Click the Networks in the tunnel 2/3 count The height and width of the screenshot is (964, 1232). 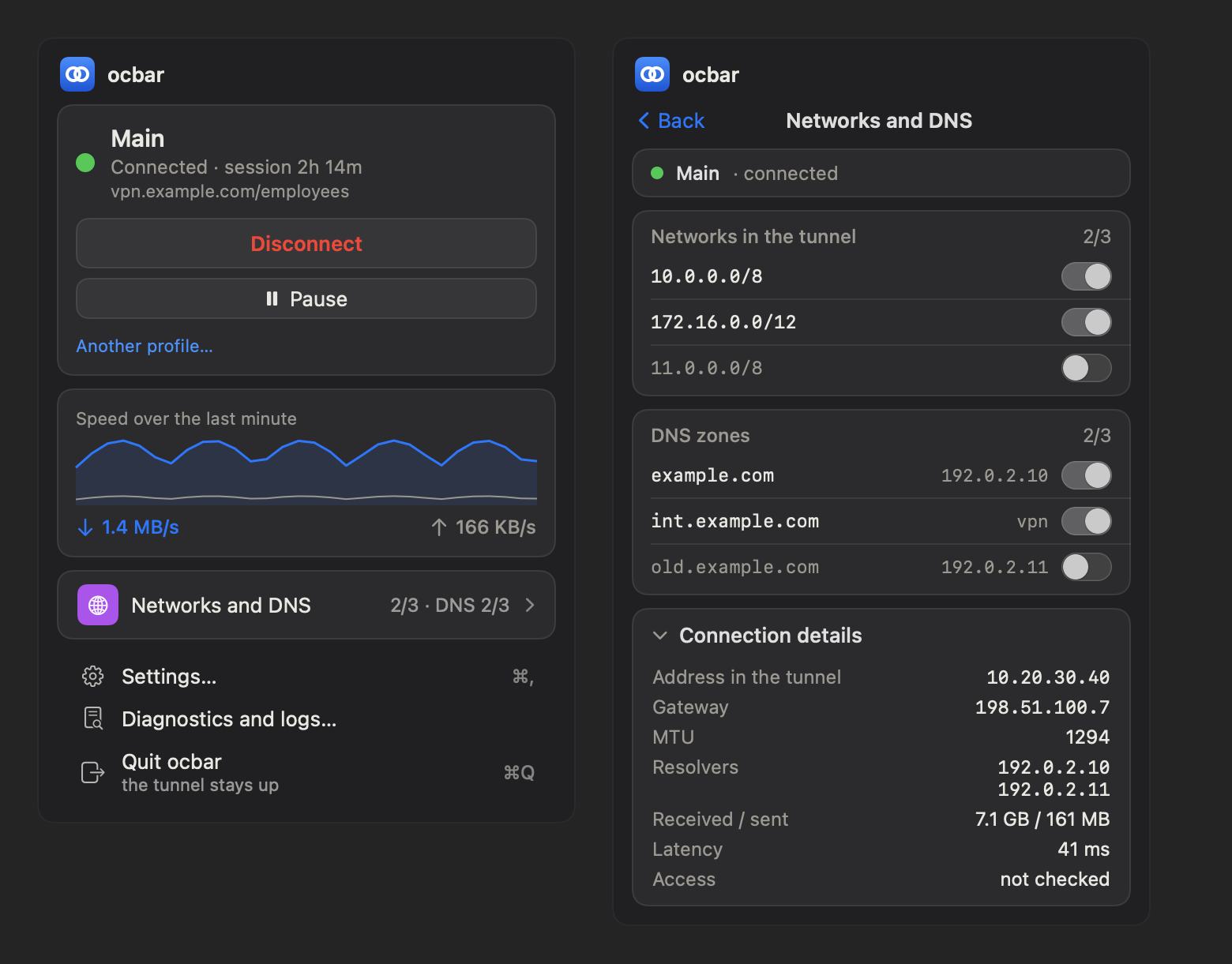[x=1097, y=237]
